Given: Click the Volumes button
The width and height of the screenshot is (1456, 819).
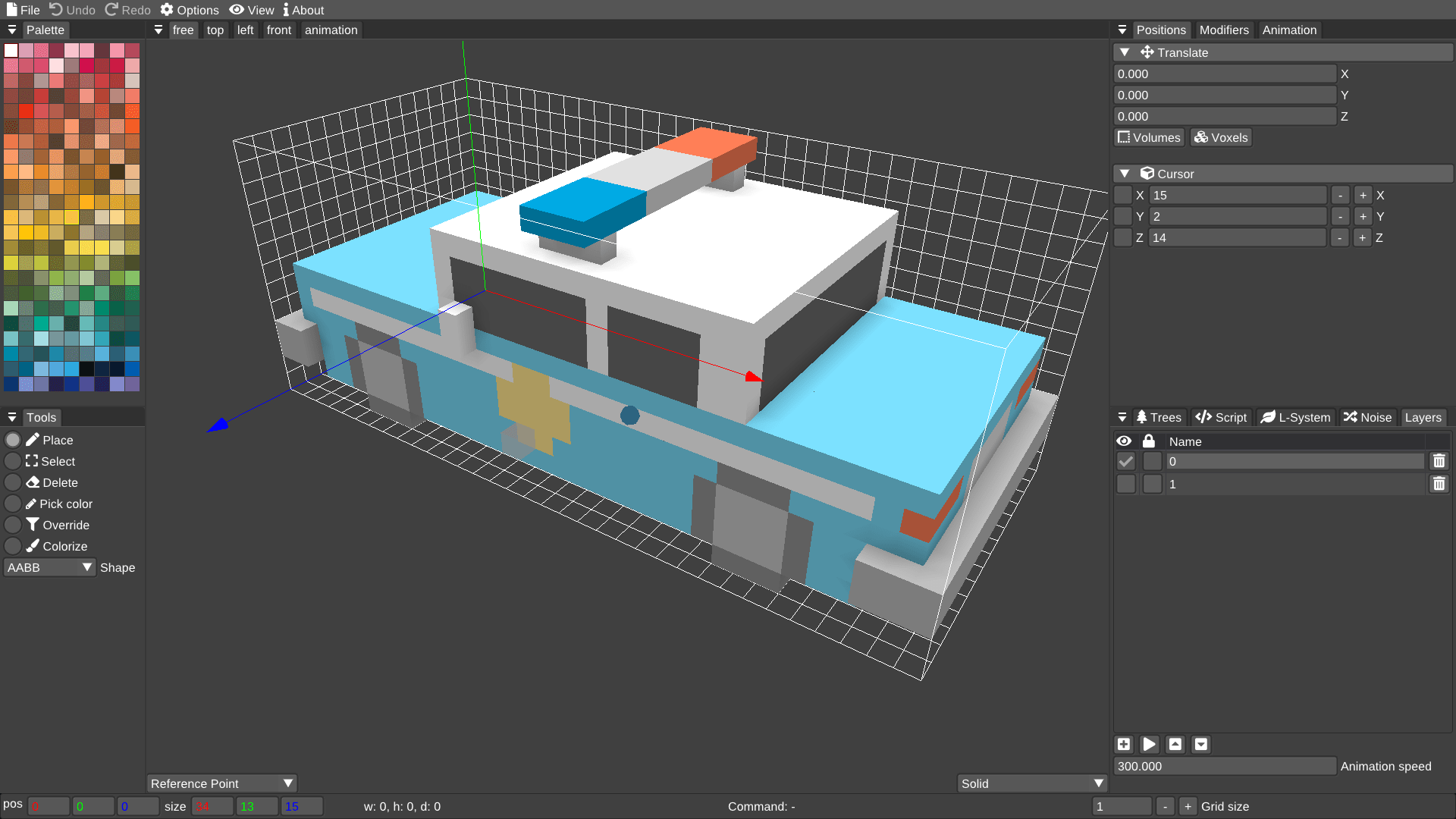Looking at the screenshot, I should [x=1149, y=137].
